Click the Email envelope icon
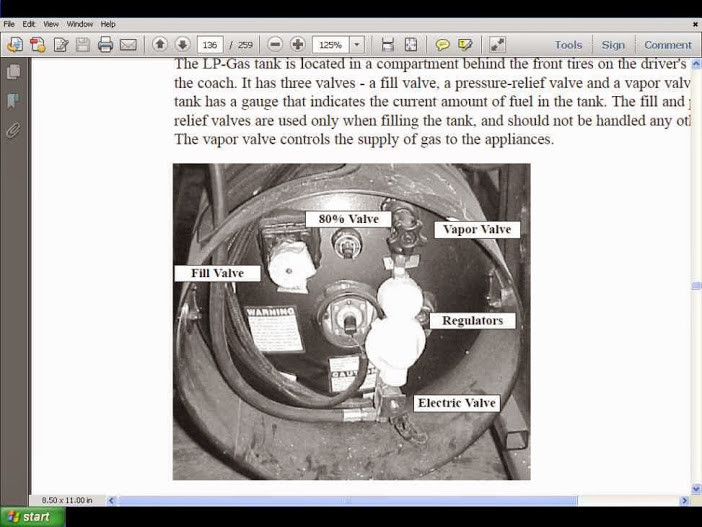Viewport: 702px width, 527px height. click(x=128, y=45)
